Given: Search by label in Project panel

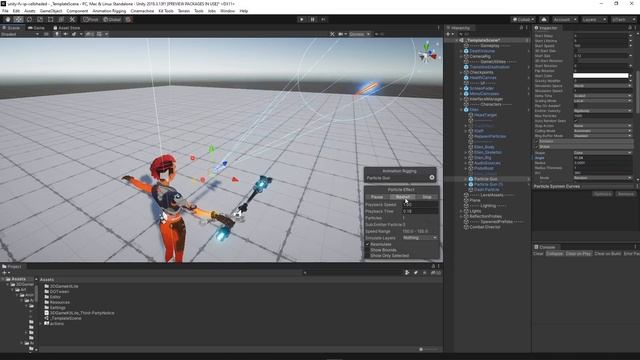Looking at the screenshot, I should point(416,273).
